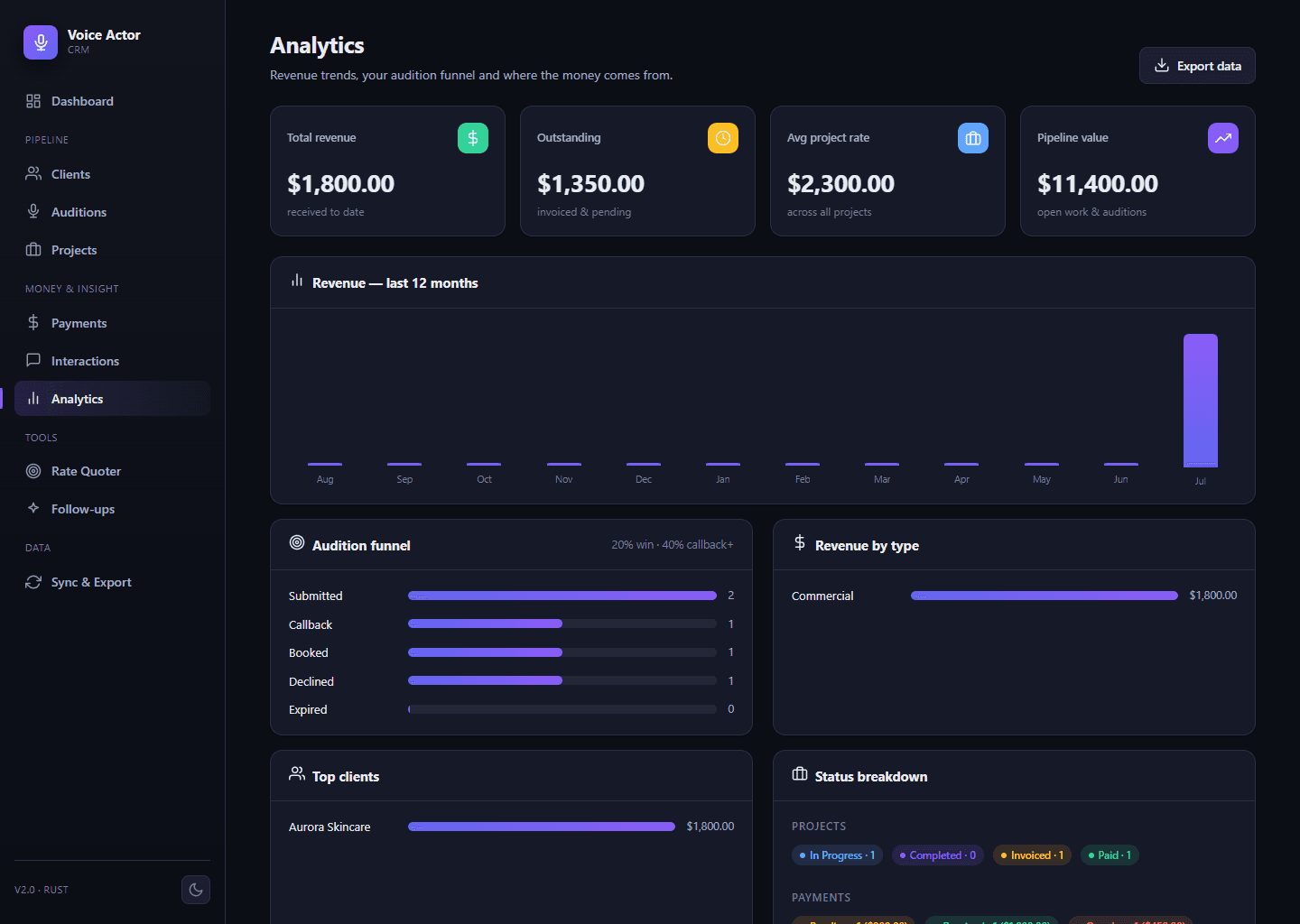Open the Payments page
The width and height of the screenshot is (1300, 924).
[x=112, y=323]
